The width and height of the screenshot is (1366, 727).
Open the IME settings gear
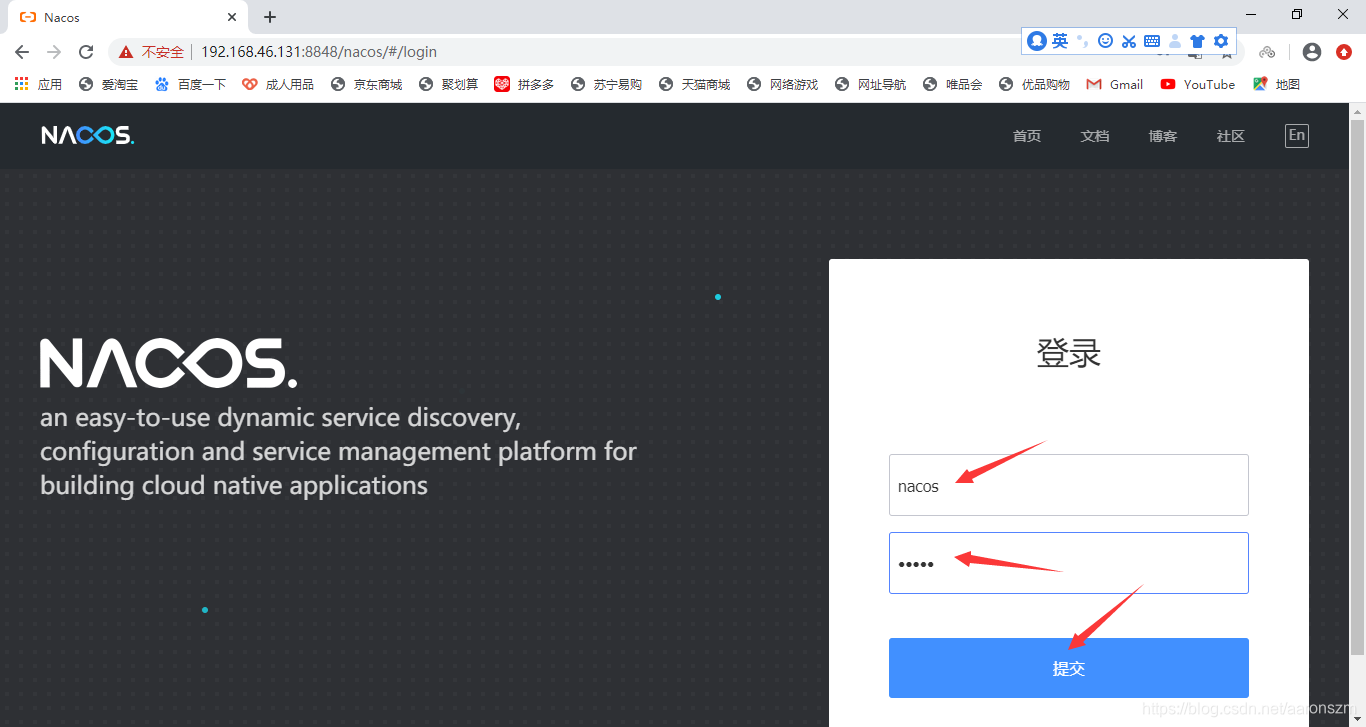pyautogui.click(x=1221, y=41)
